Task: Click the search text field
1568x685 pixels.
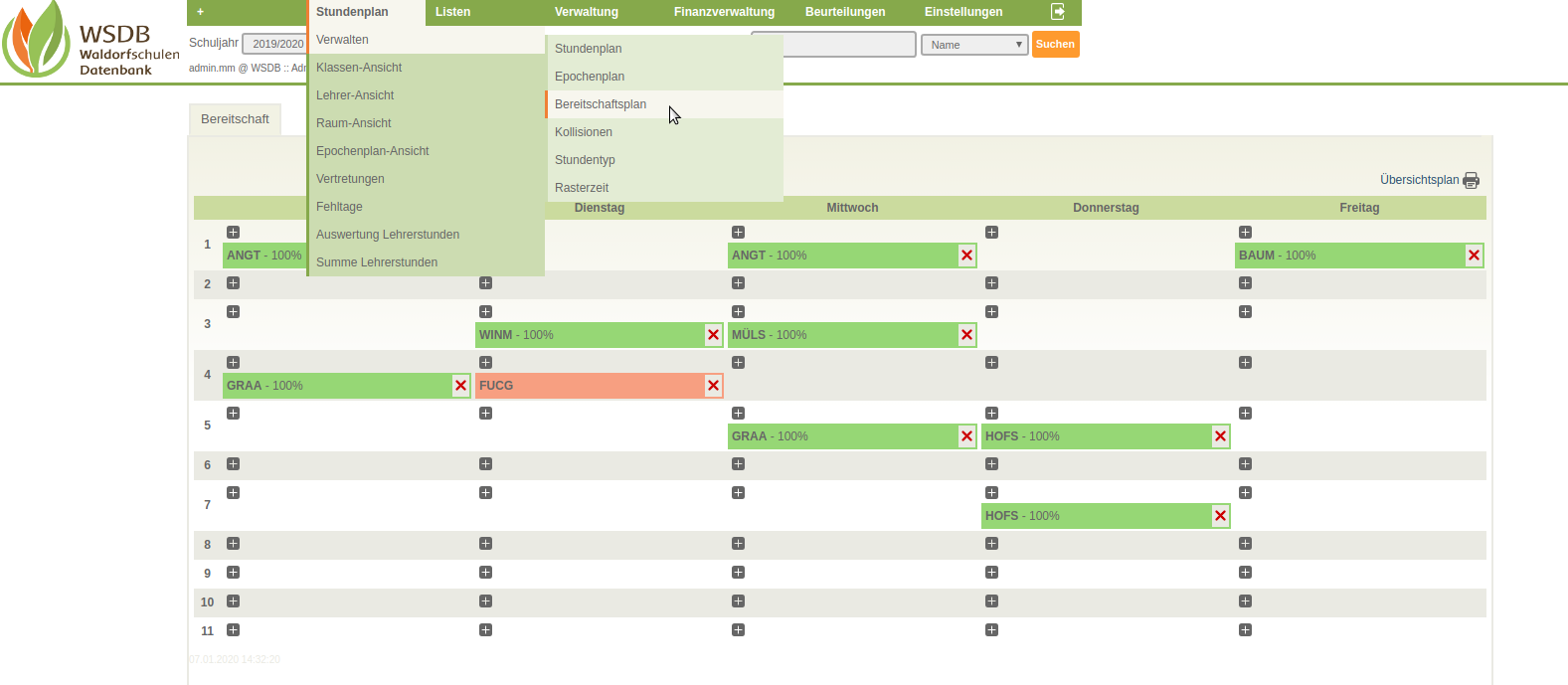Action: pyautogui.click(x=847, y=45)
